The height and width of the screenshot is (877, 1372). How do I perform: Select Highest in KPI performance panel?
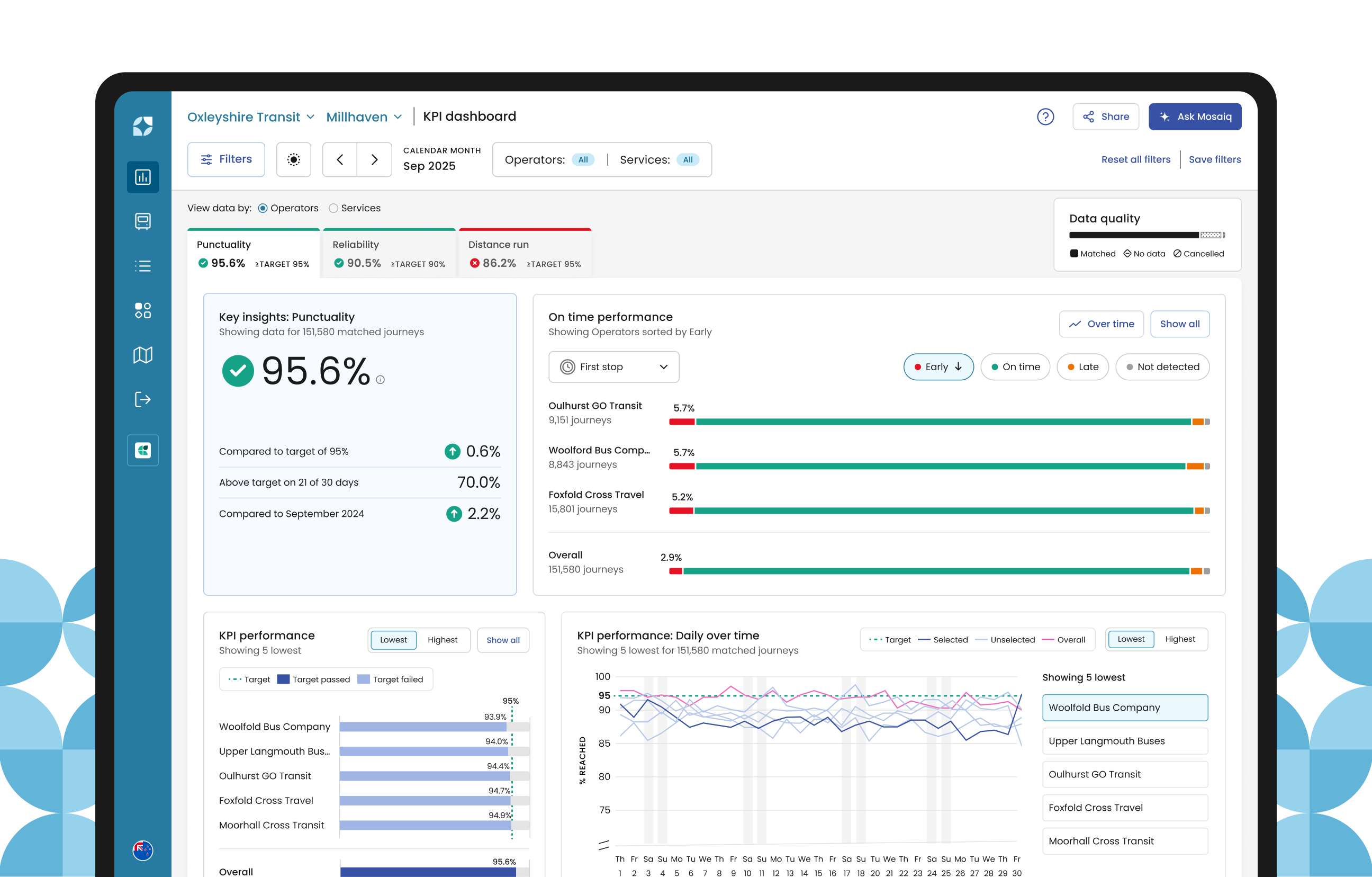pos(442,640)
